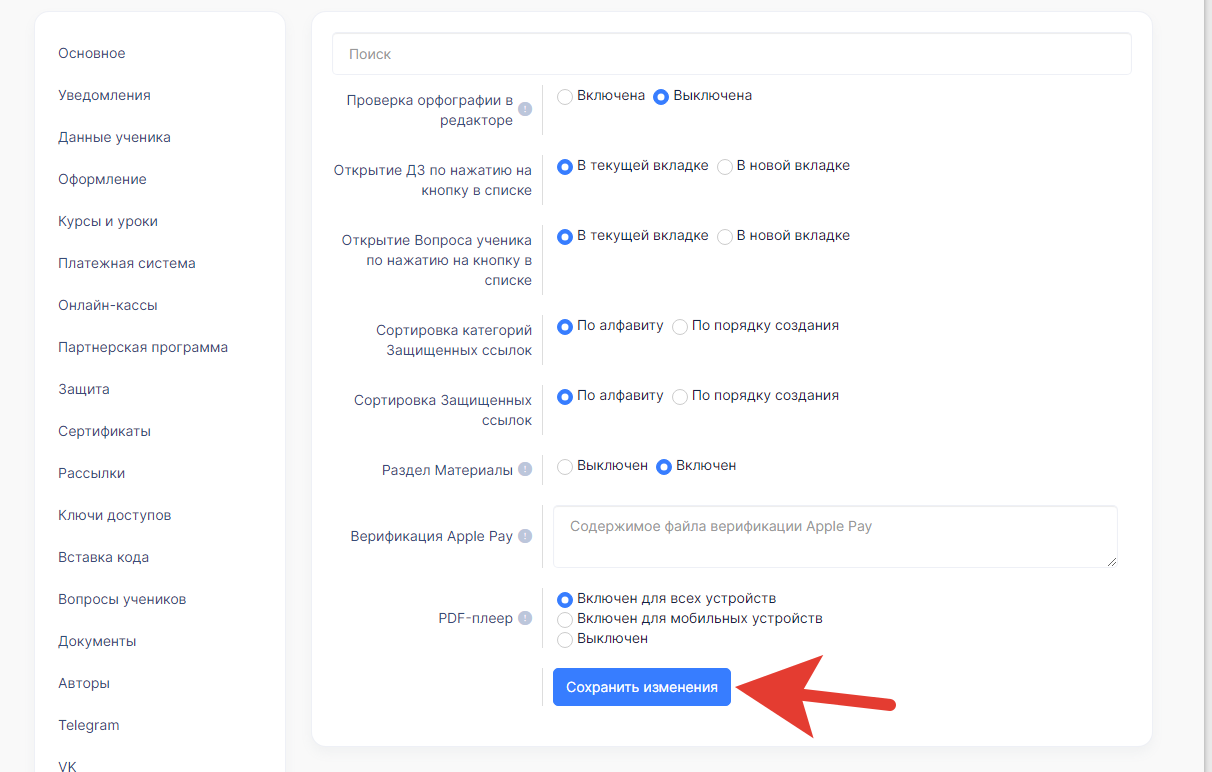1212x772 pixels.
Task: Click info icon beside Раздел Материалы
Action: click(x=525, y=469)
